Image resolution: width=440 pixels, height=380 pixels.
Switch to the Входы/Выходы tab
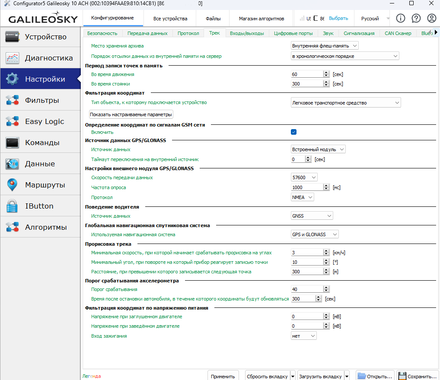pos(247,33)
